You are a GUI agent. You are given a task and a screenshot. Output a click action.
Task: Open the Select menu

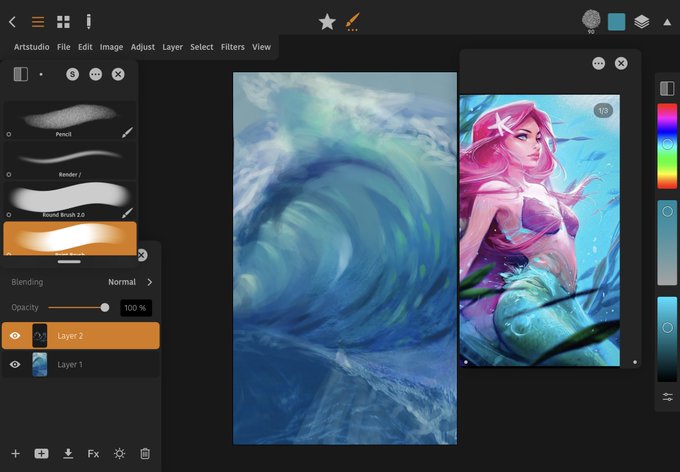[x=202, y=47]
